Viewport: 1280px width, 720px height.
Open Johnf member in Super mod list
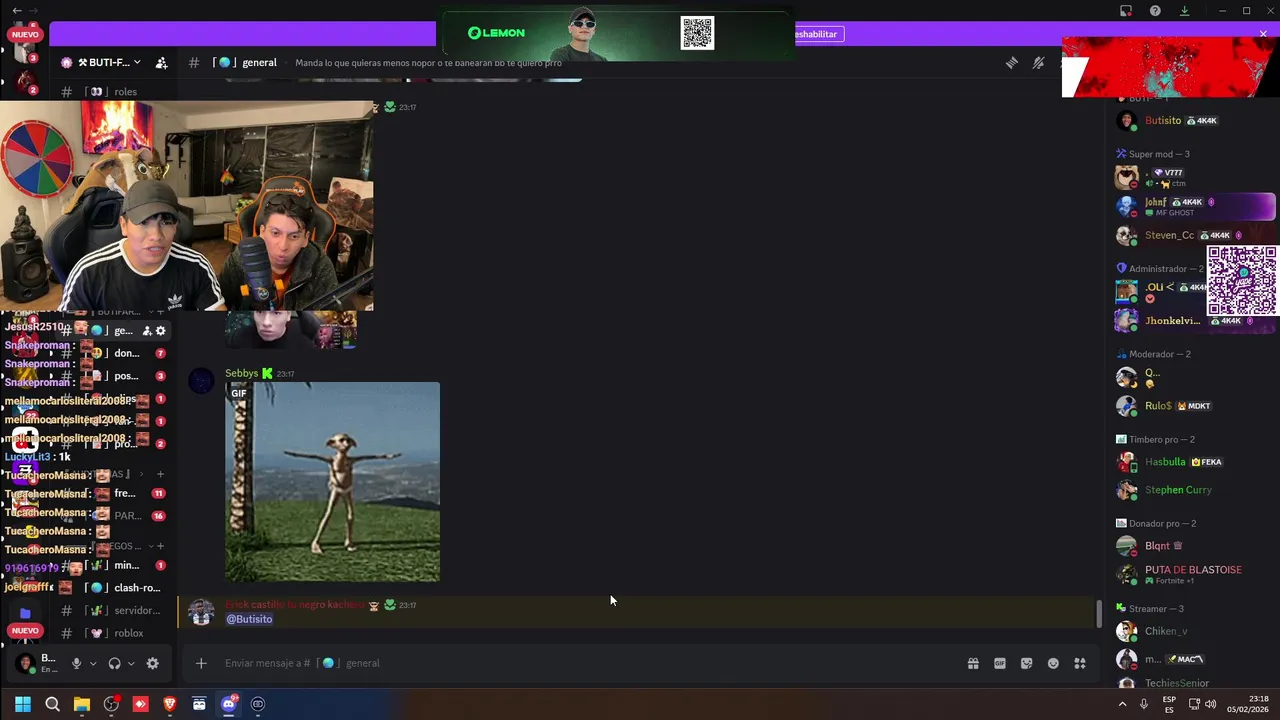coord(1195,206)
